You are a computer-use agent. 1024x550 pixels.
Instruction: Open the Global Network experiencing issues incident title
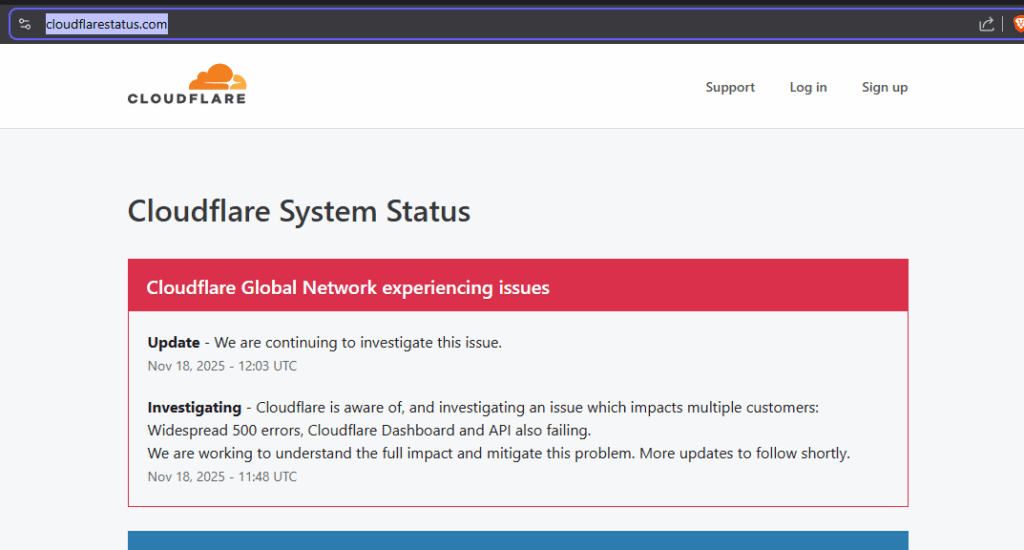click(x=348, y=287)
